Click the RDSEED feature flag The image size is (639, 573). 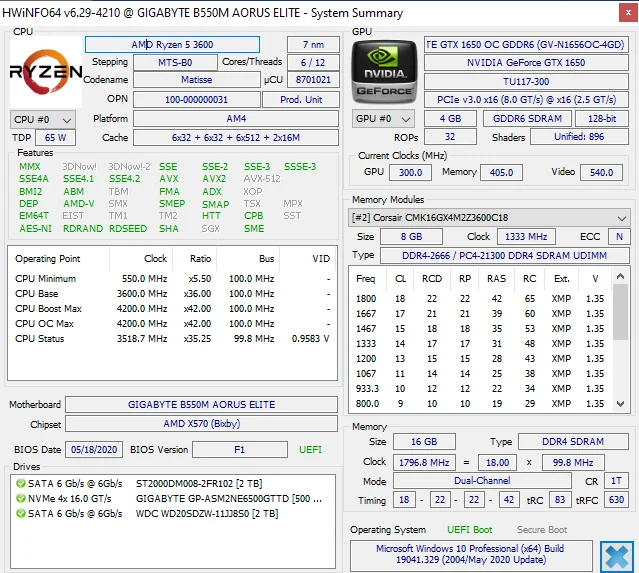point(128,229)
